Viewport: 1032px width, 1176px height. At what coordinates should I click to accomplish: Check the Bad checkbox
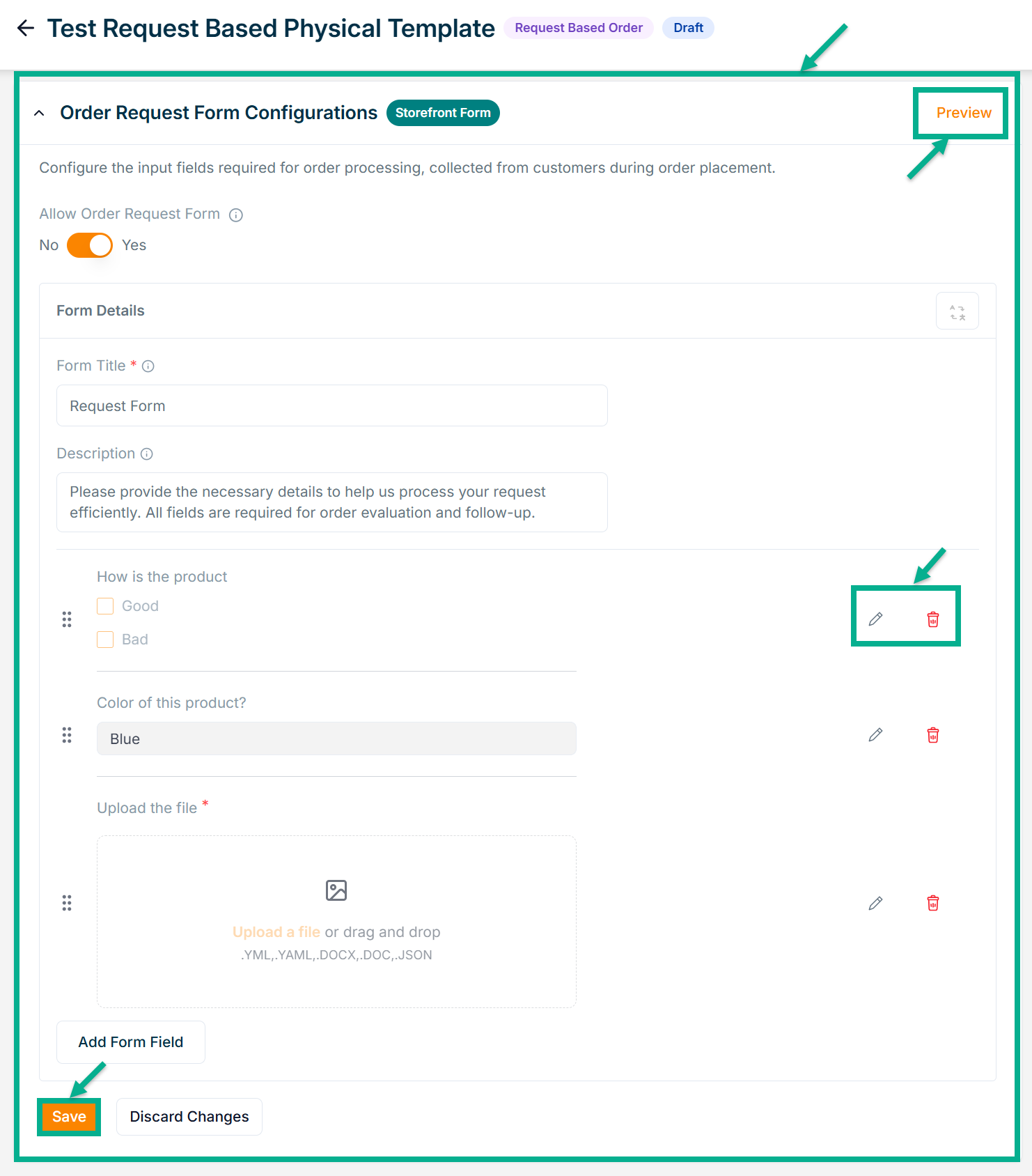coord(105,640)
